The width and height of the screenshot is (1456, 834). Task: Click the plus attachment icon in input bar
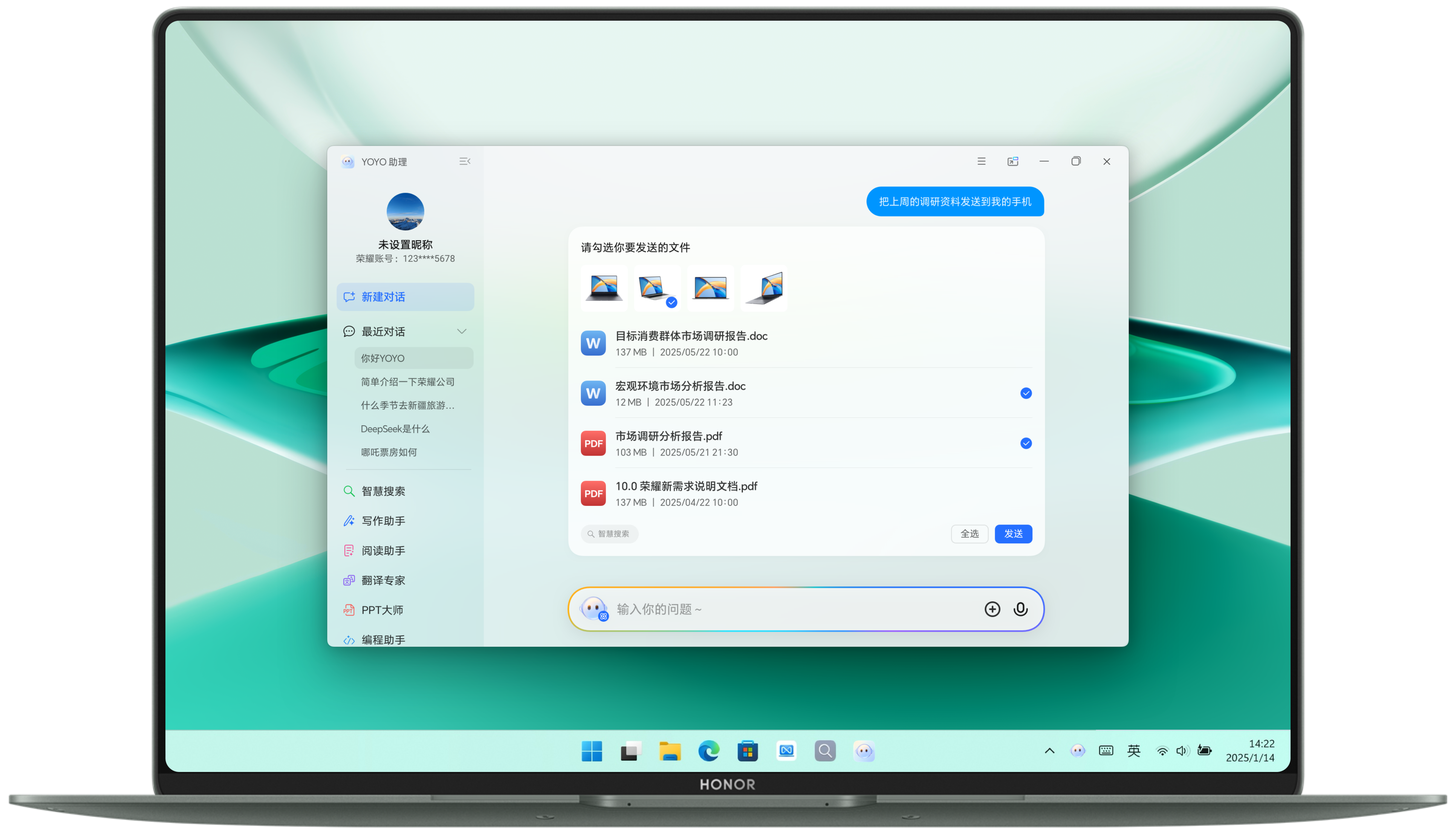pyautogui.click(x=992, y=609)
